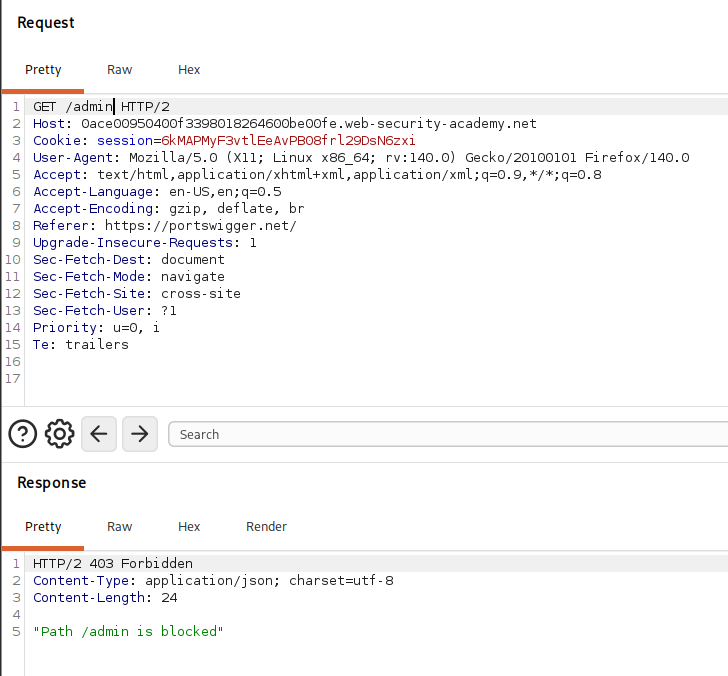Click the Accept-Language header line
Screen dimensions: 728x676
coord(157,191)
